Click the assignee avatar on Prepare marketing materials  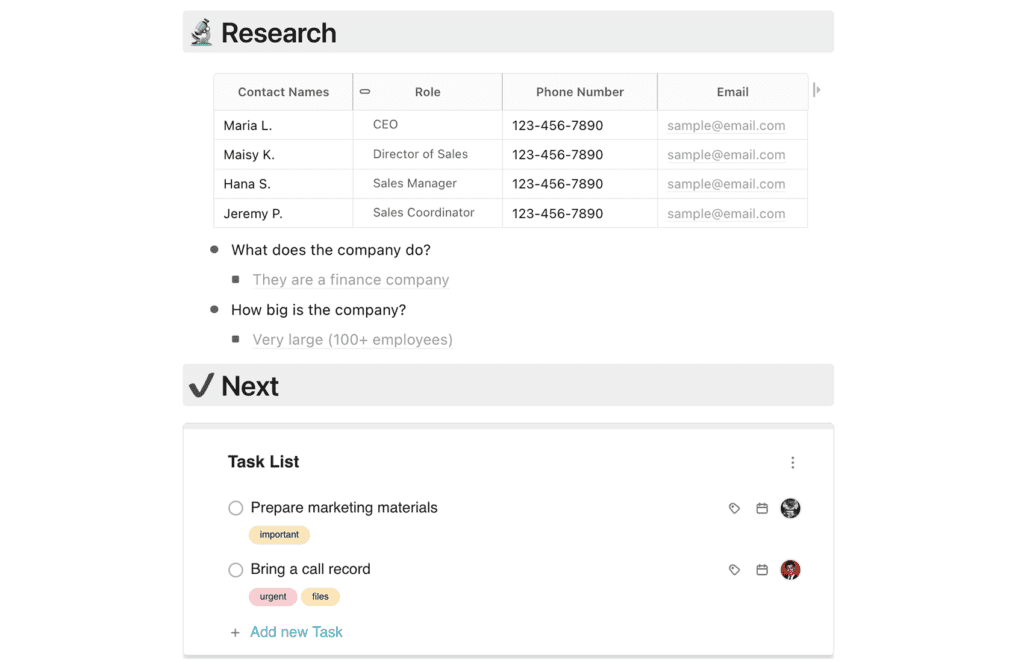[790, 508]
